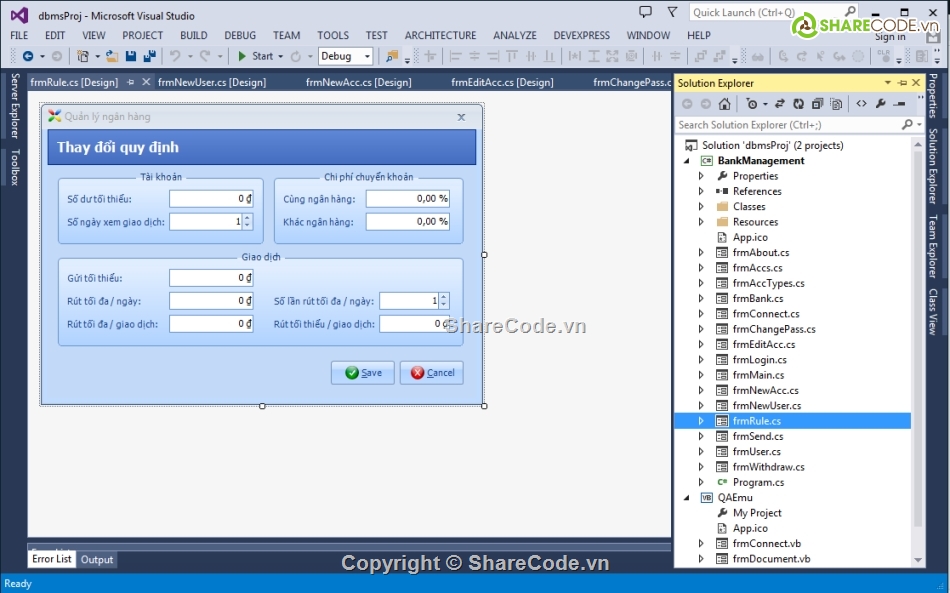Click the pin icon on frmRule.cs tab
The height and width of the screenshot is (593, 950).
pos(130,82)
